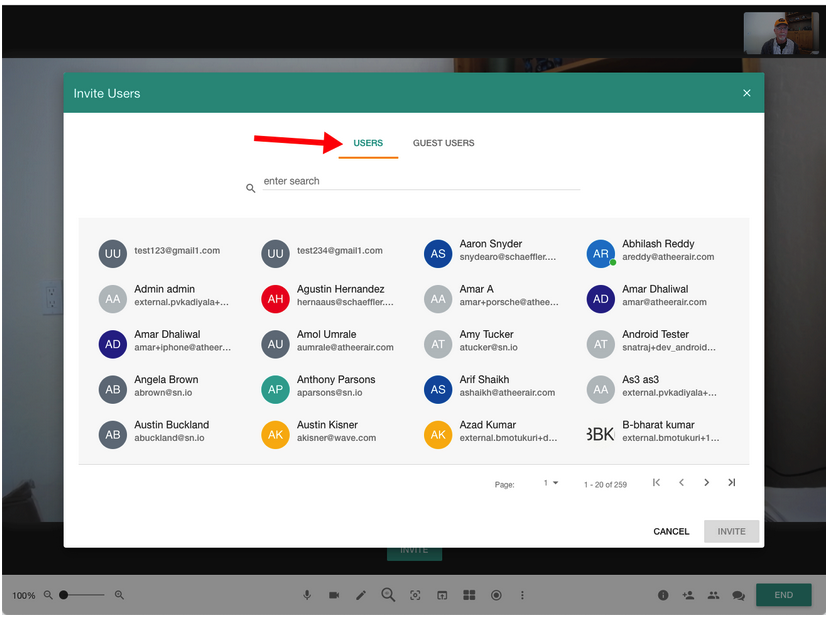The width and height of the screenshot is (829, 618).
Task: Select the Users tab
Action: click(x=368, y=143)
